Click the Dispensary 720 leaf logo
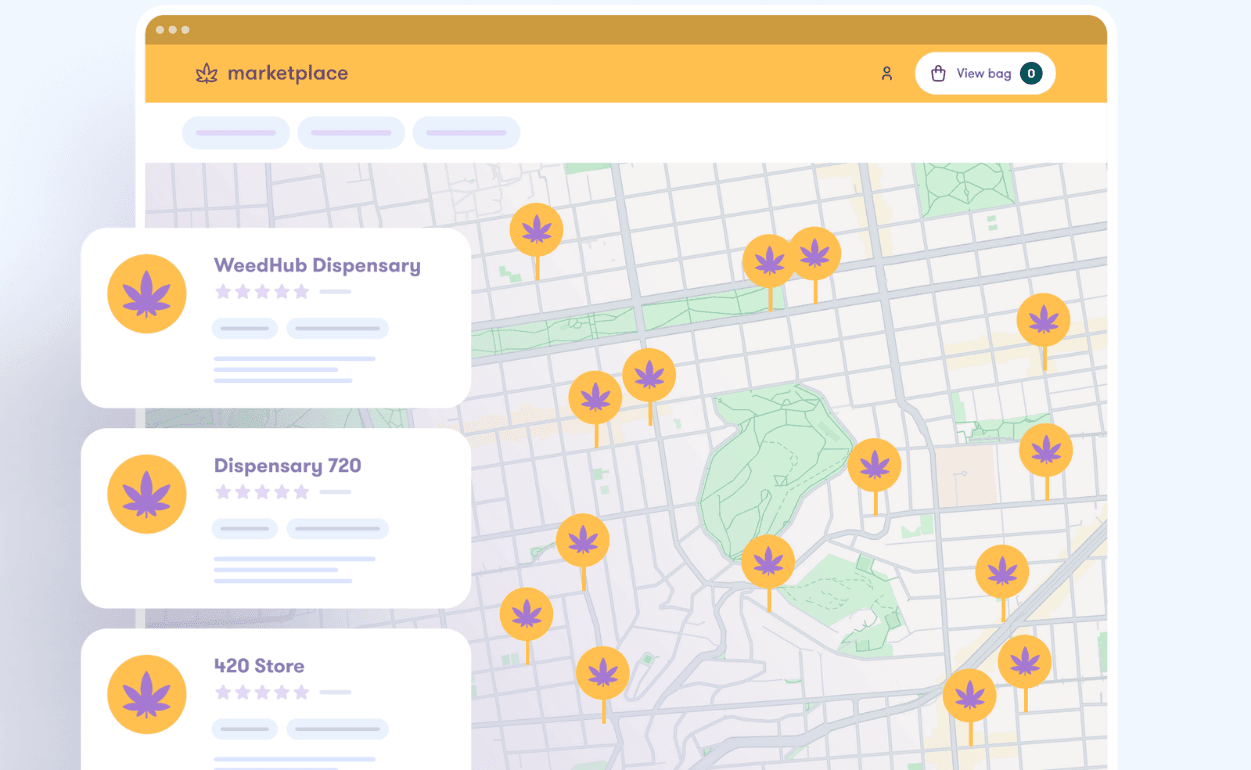The width and height of the screenshot is (1251, 770). pos(147,494)
